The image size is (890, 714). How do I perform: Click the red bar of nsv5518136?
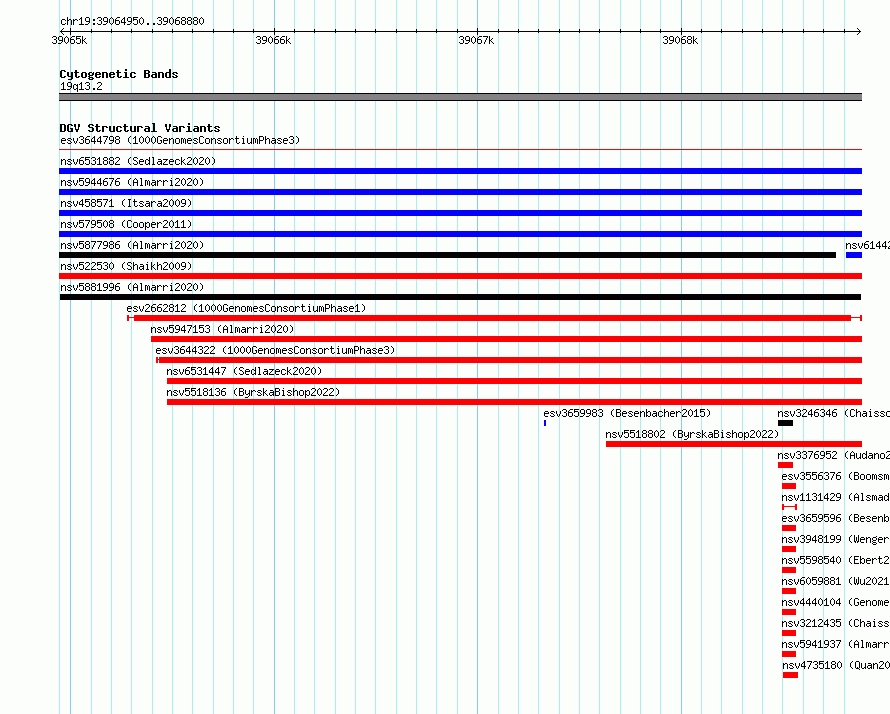(x=514, y=402)
